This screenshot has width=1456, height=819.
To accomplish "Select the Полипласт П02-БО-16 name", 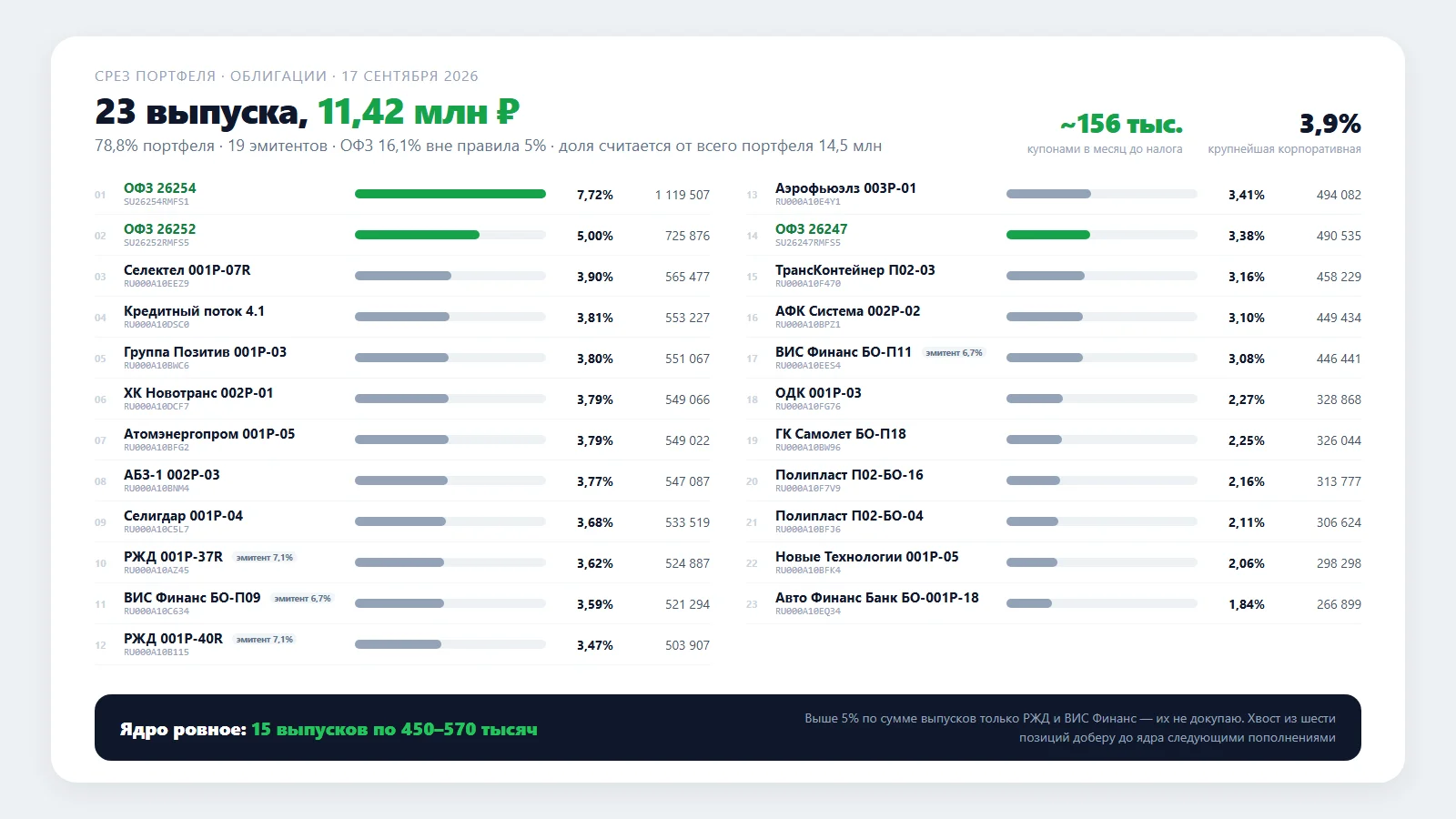I will [849, 475].
